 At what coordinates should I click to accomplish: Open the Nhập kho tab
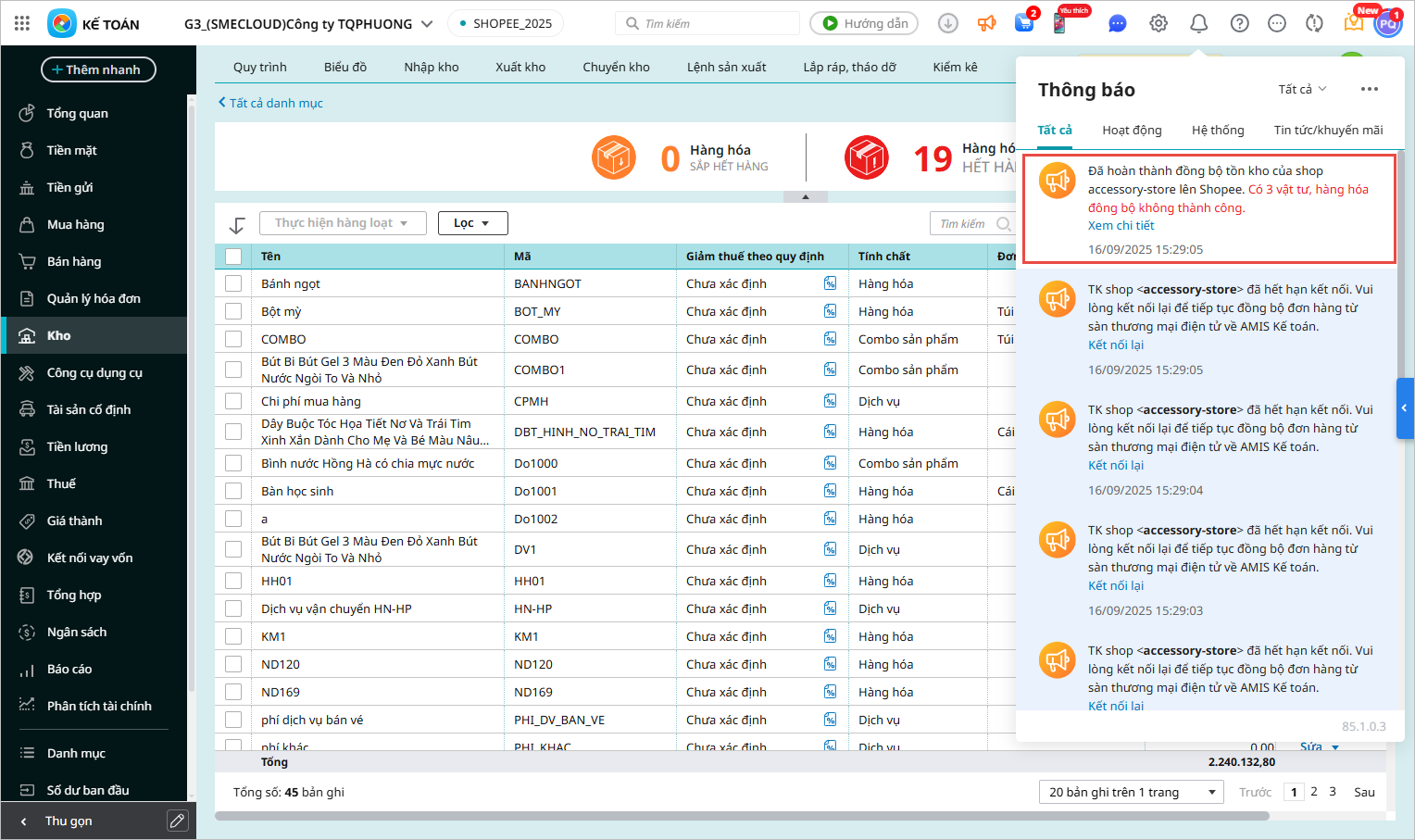(x=431, y=67)
